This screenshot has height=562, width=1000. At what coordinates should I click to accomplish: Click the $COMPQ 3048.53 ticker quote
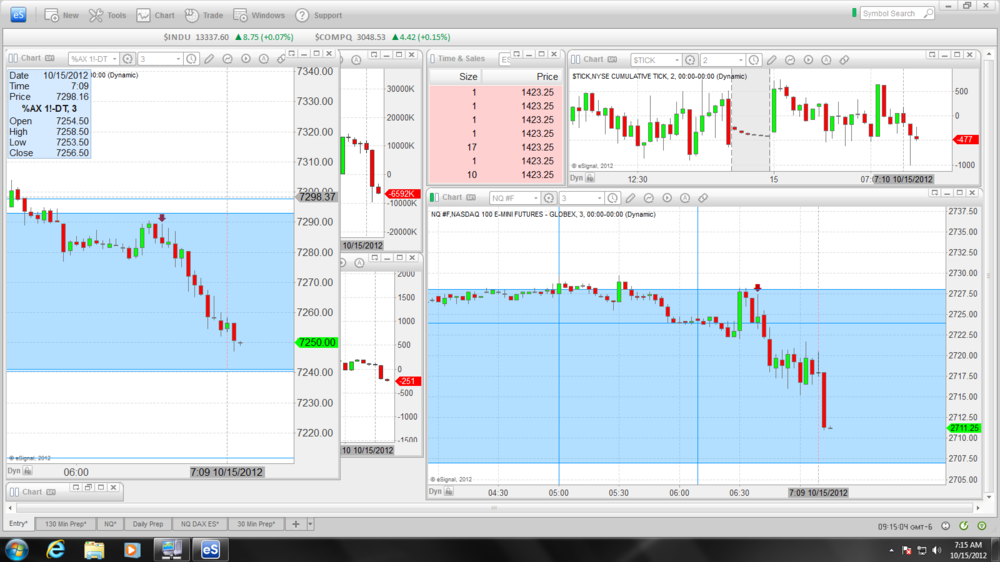point(382,37)
